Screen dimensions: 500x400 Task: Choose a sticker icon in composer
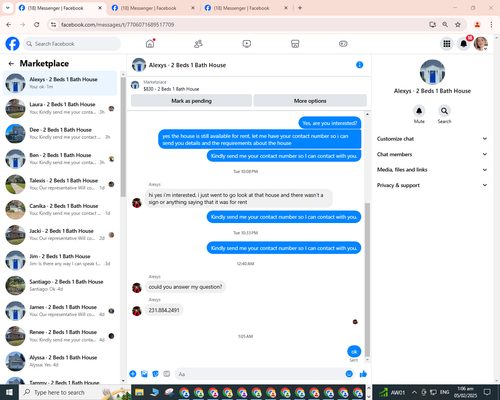coord(155,374)
